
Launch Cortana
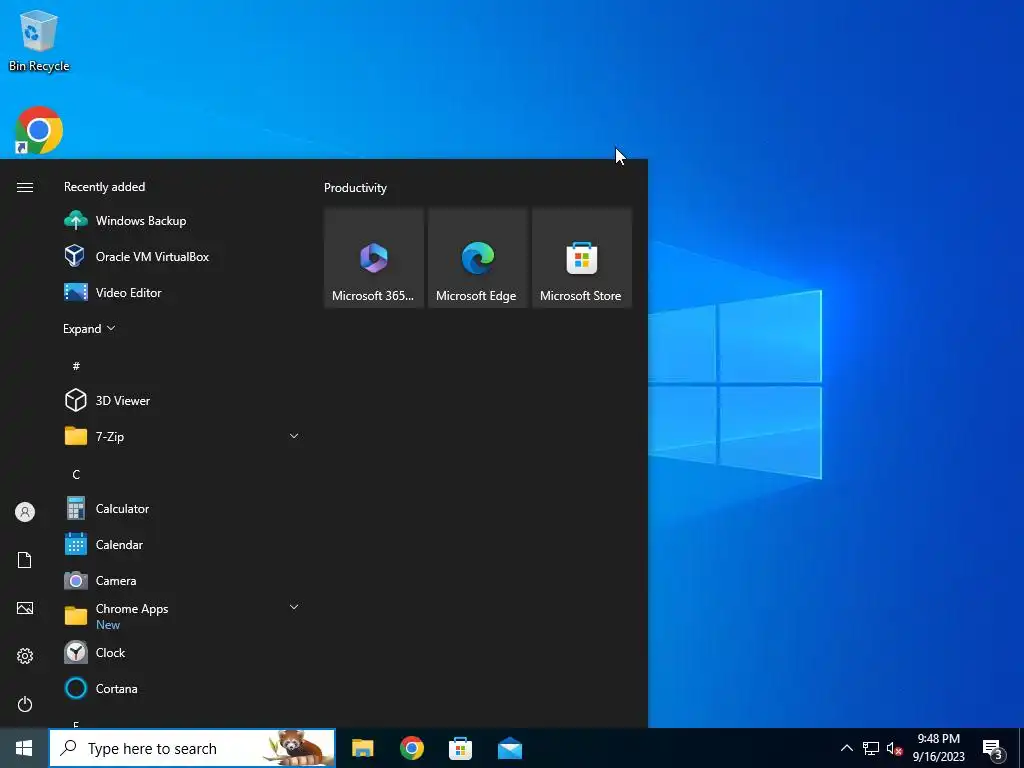point(182,688)
